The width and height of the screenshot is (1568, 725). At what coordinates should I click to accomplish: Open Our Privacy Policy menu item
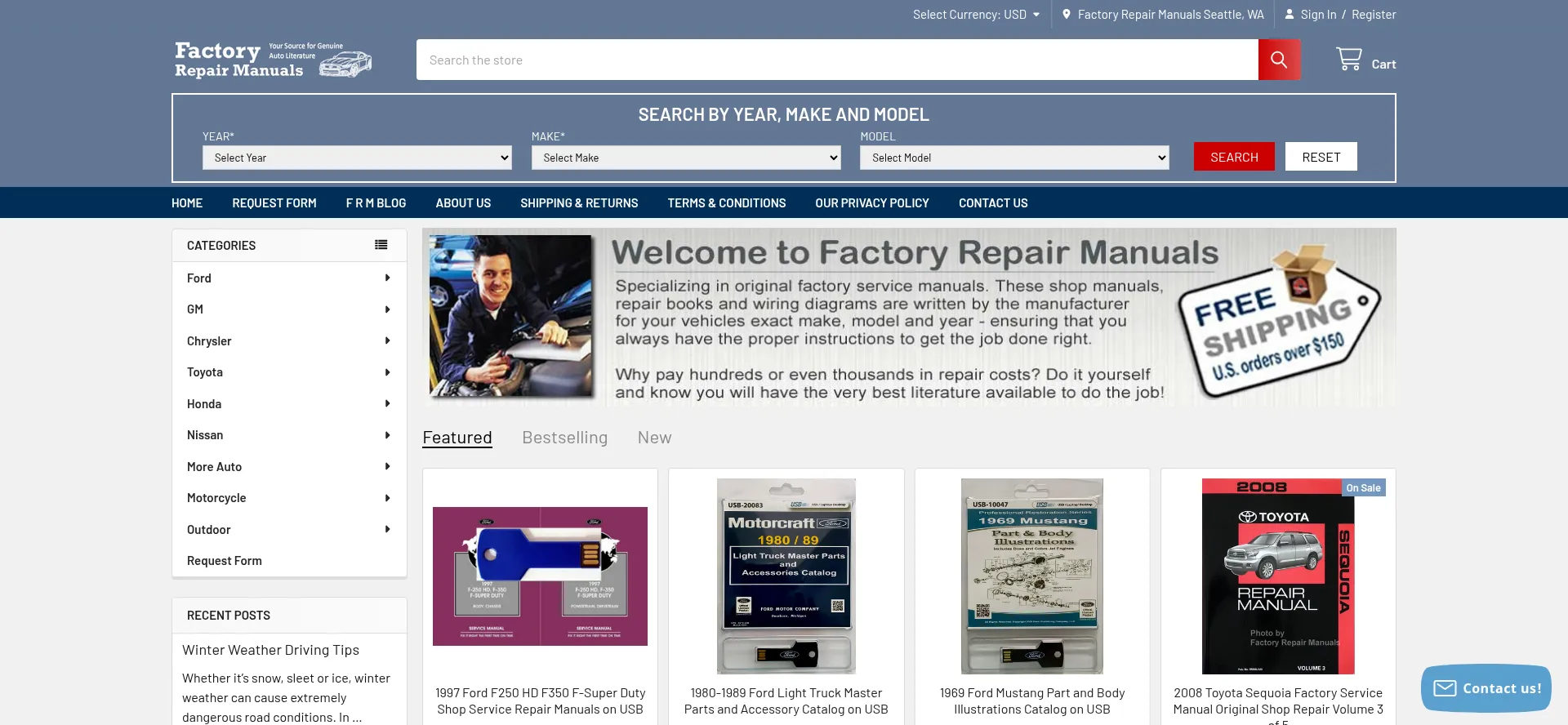click(x=872, y=202)
